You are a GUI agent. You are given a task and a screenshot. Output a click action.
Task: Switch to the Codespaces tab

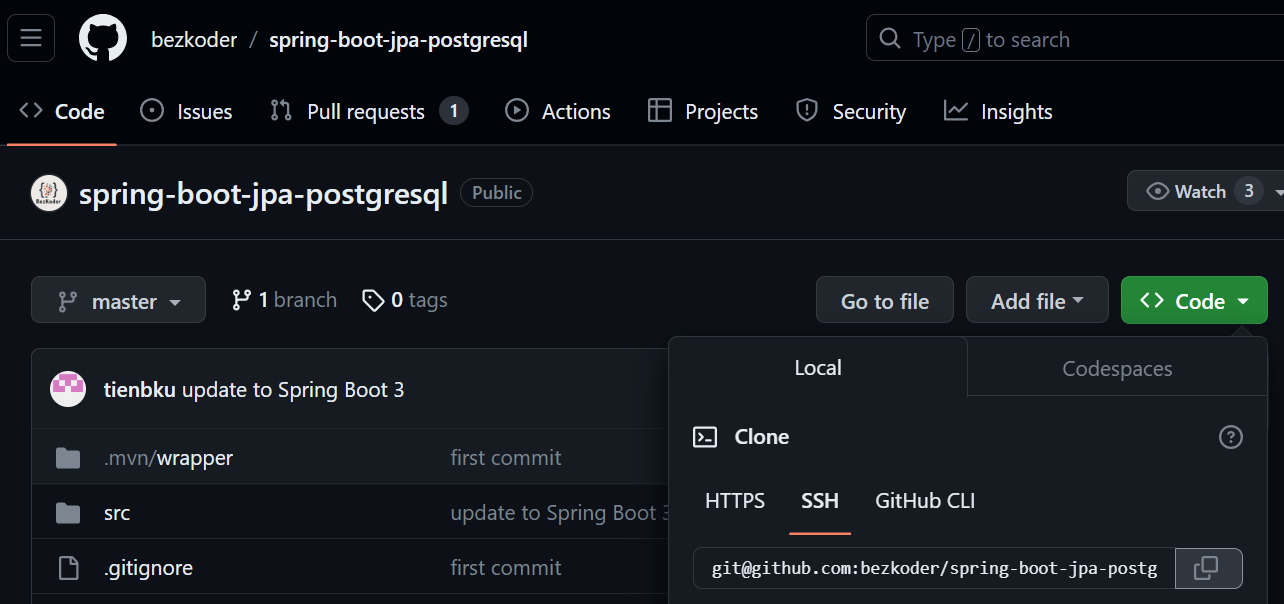click(1116, 368)
